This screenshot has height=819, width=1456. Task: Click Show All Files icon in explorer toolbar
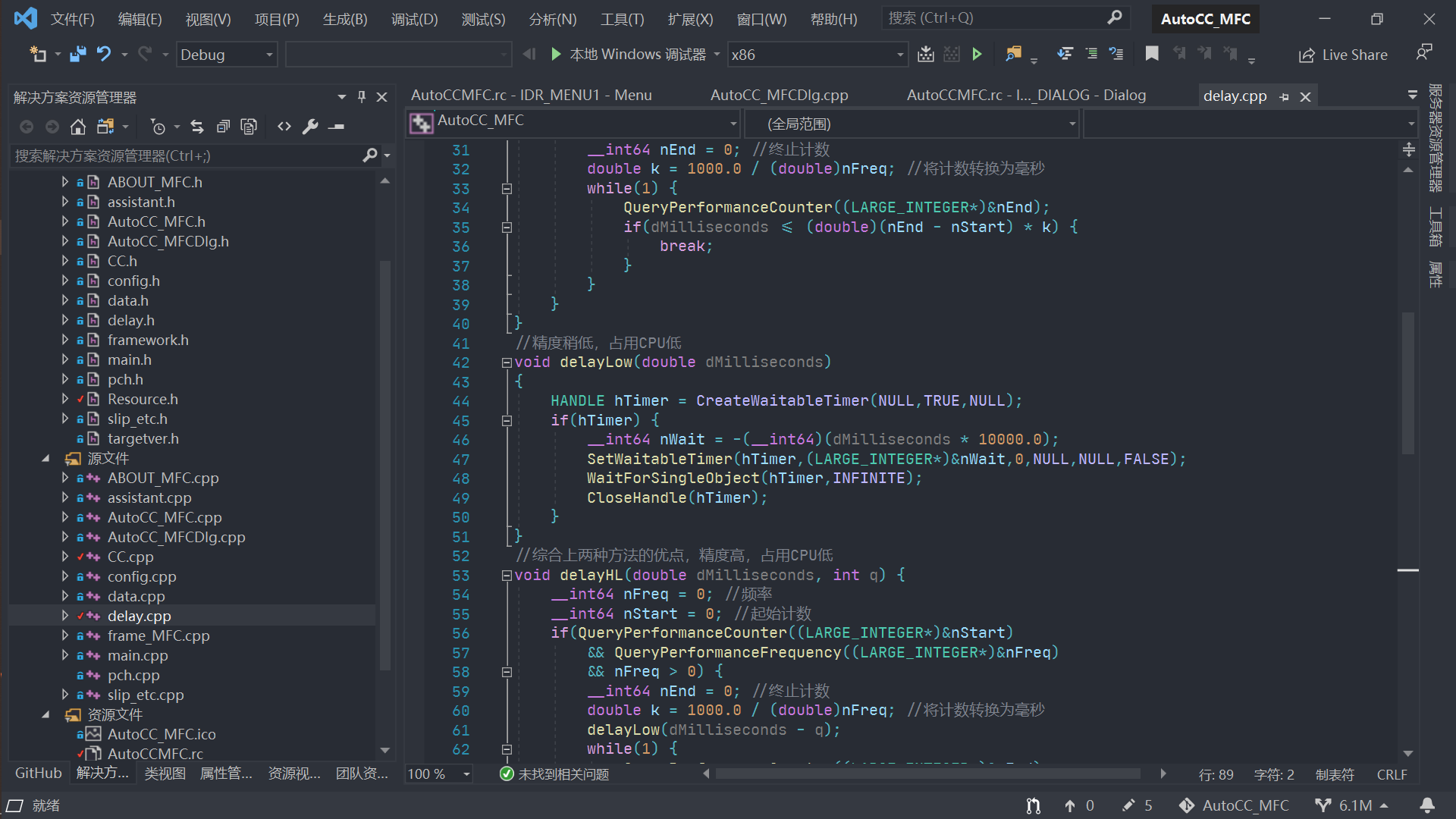(x=249, y=127)
